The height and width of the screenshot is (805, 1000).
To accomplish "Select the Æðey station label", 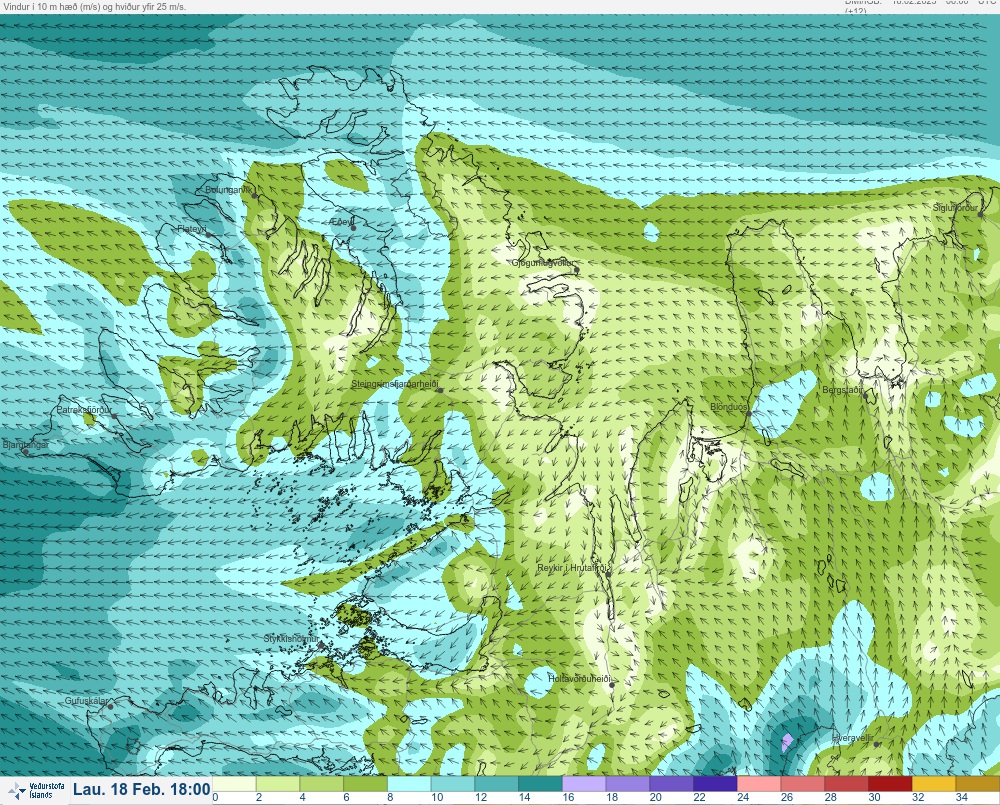I will coord(341,221).
